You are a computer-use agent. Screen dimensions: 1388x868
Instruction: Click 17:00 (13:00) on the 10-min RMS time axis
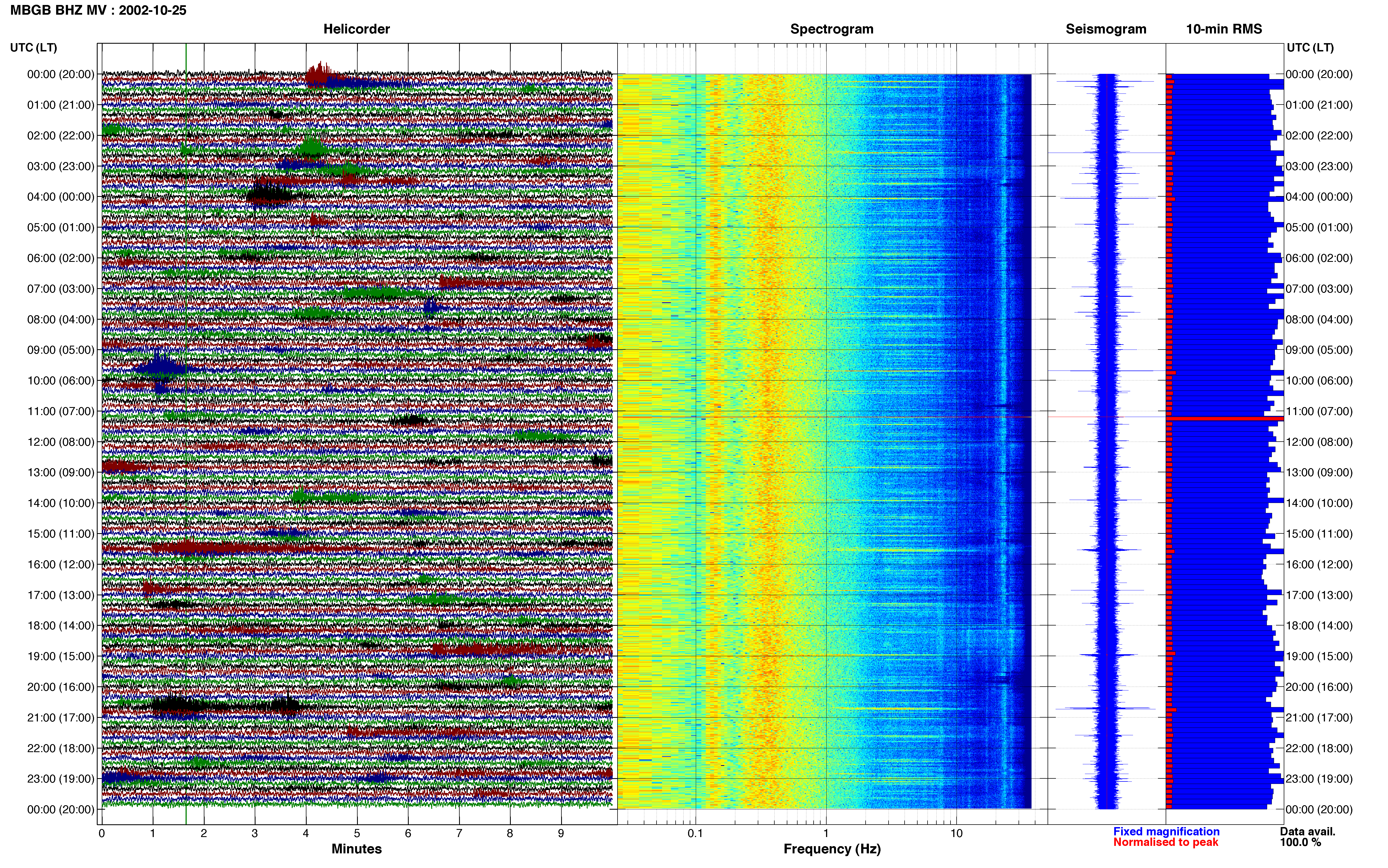(x=1319, y=595)
